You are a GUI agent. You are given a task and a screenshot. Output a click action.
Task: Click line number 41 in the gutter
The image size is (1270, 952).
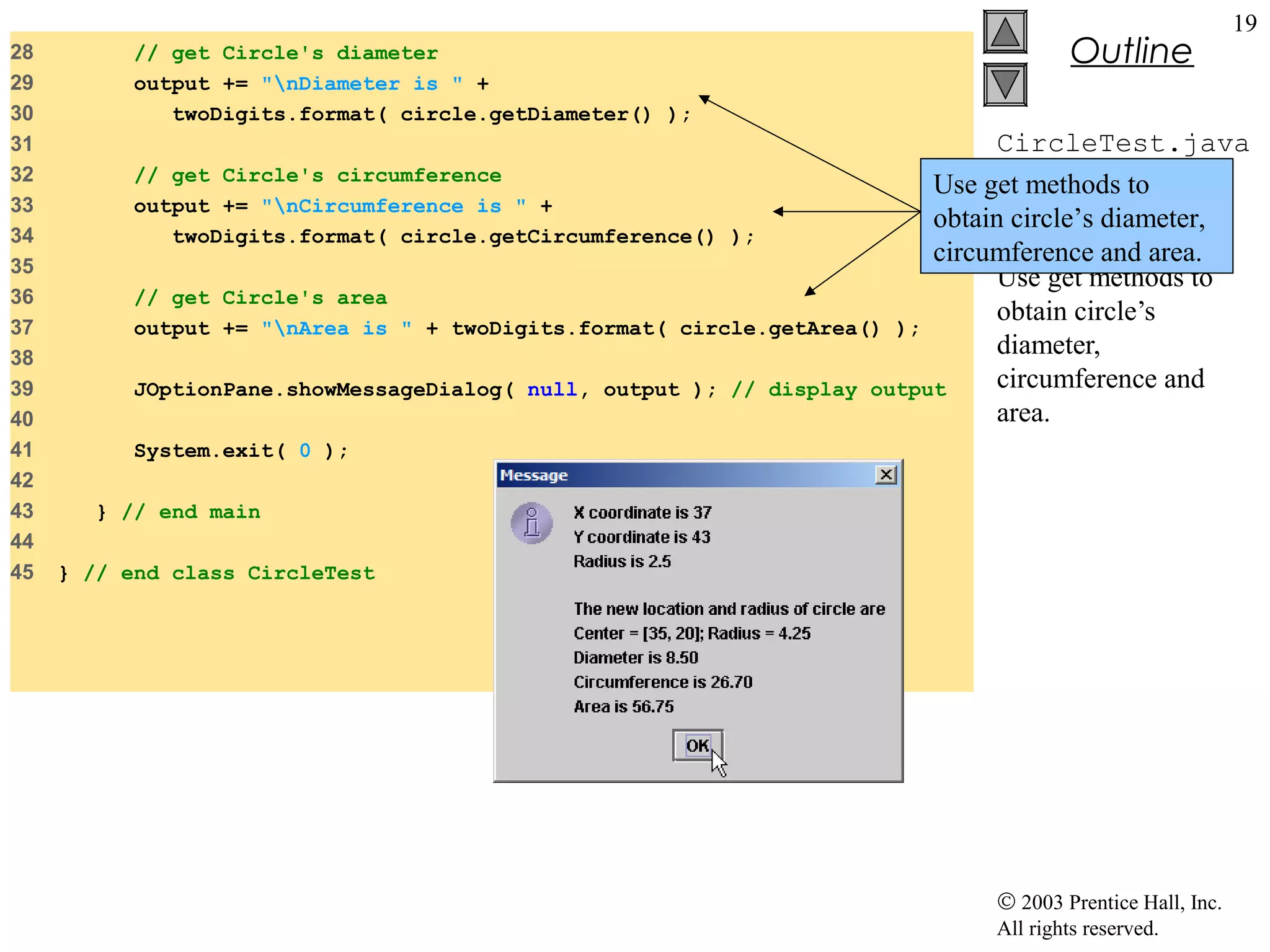[22, 450]
